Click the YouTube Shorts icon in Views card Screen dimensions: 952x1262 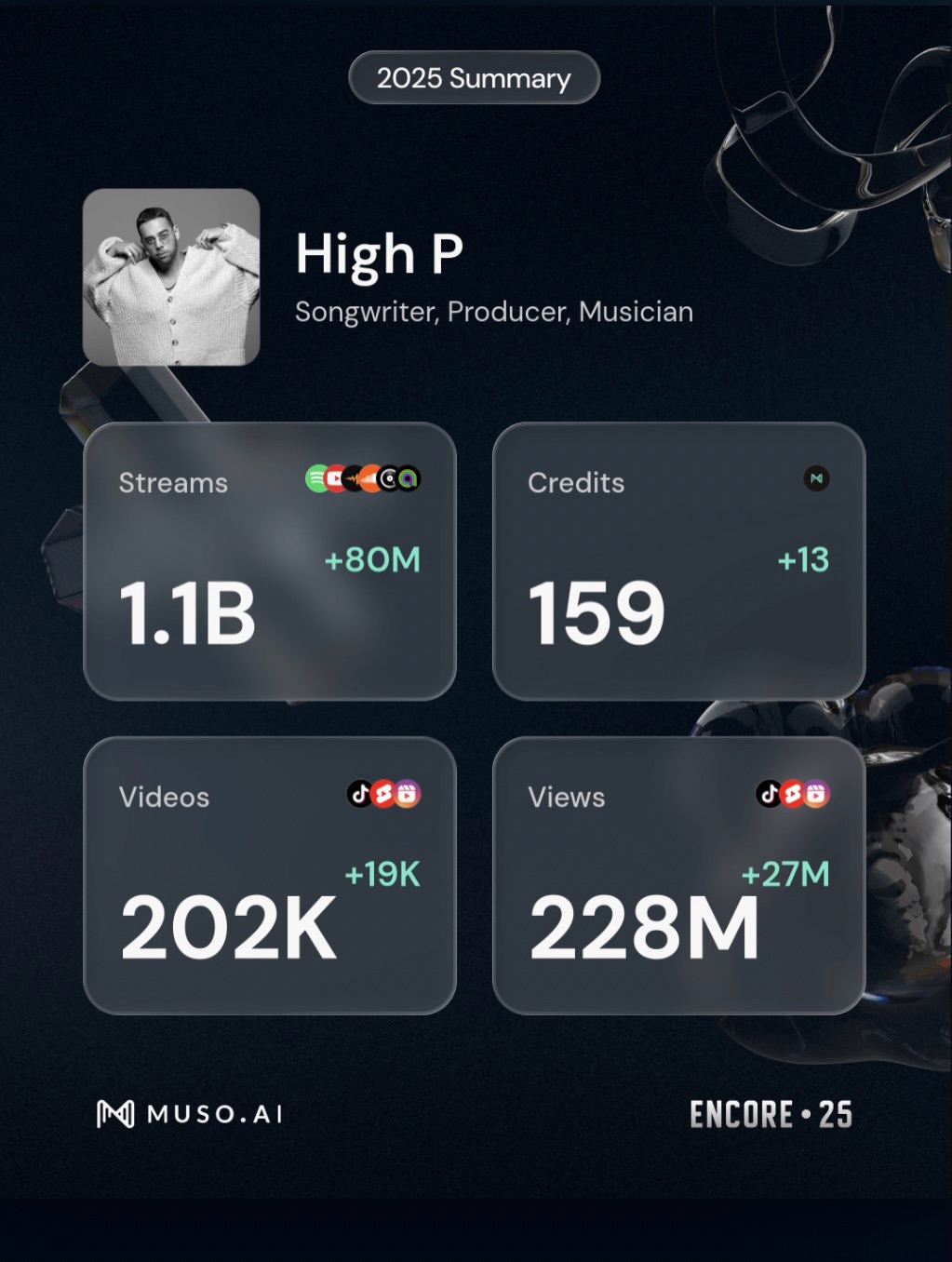(792, 793)
